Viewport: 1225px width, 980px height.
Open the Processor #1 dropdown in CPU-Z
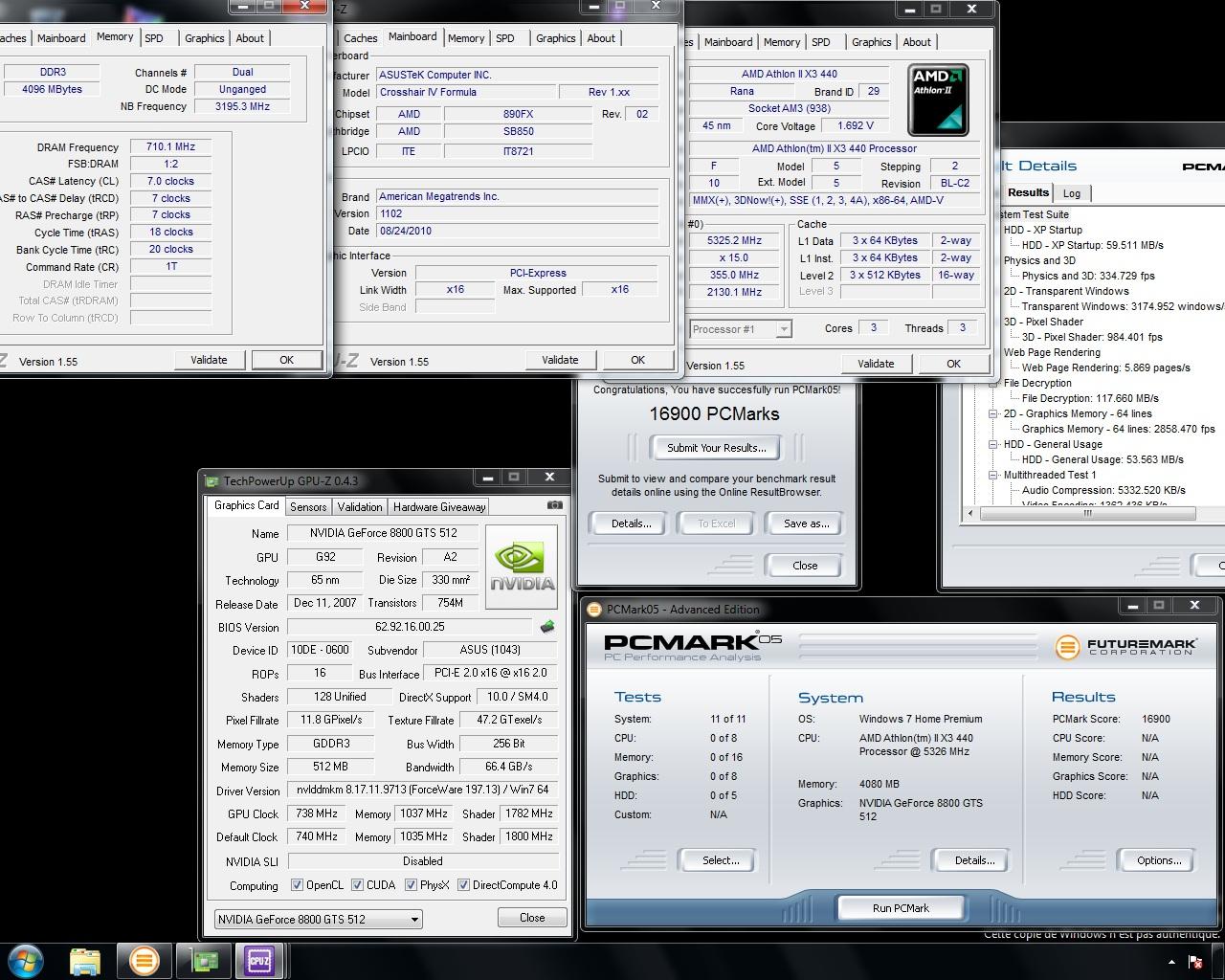pyautogui.click(x=741, y=329)
